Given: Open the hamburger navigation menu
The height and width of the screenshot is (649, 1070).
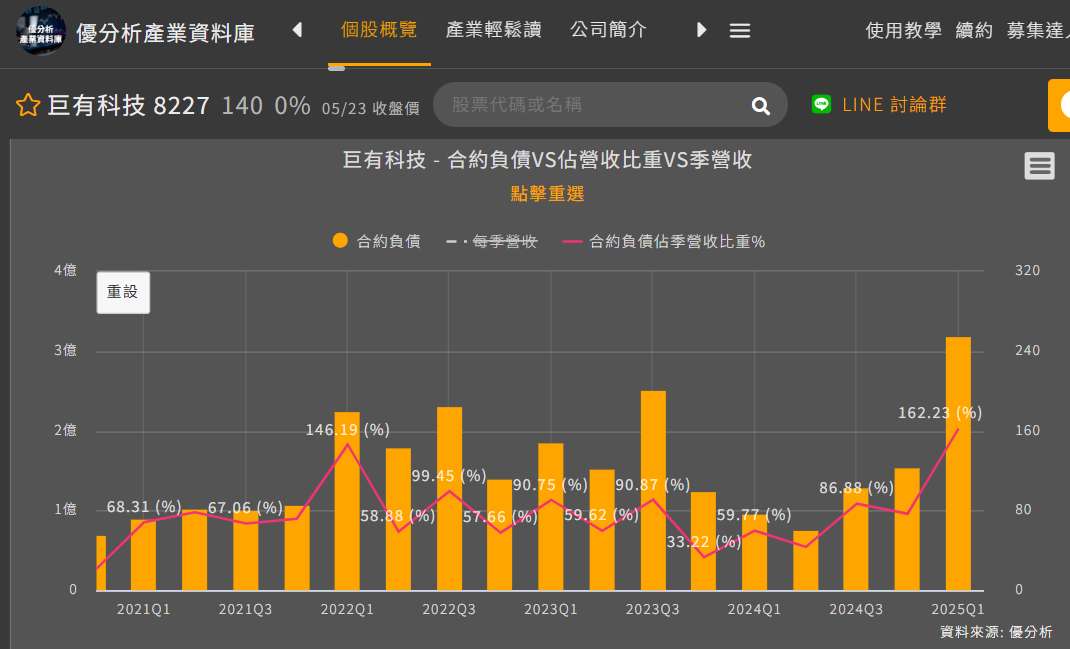Looking at the screenshot, I should [740, 31].
